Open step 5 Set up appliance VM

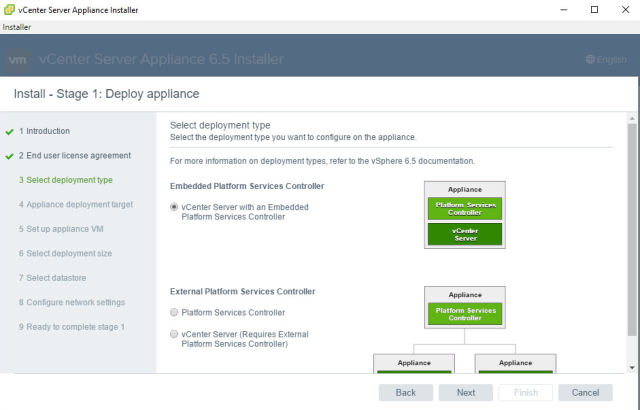(x=61, y=229)
